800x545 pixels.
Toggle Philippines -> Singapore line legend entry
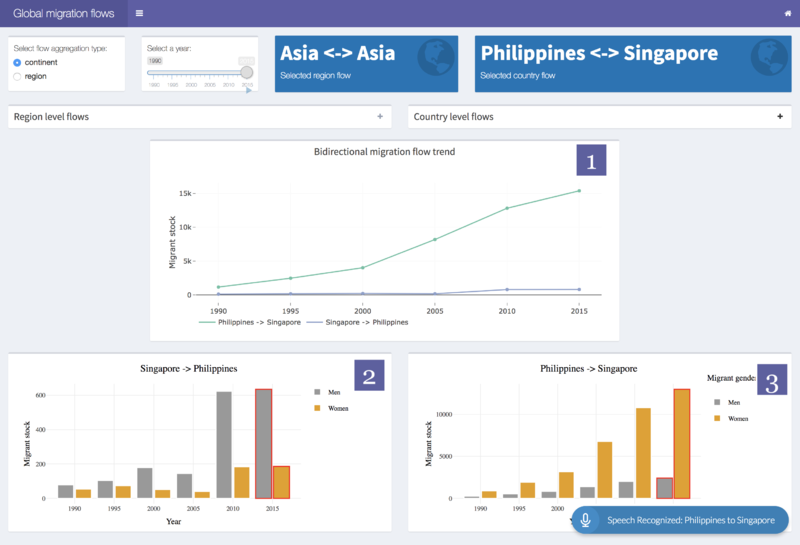click(x=249, y=323)
